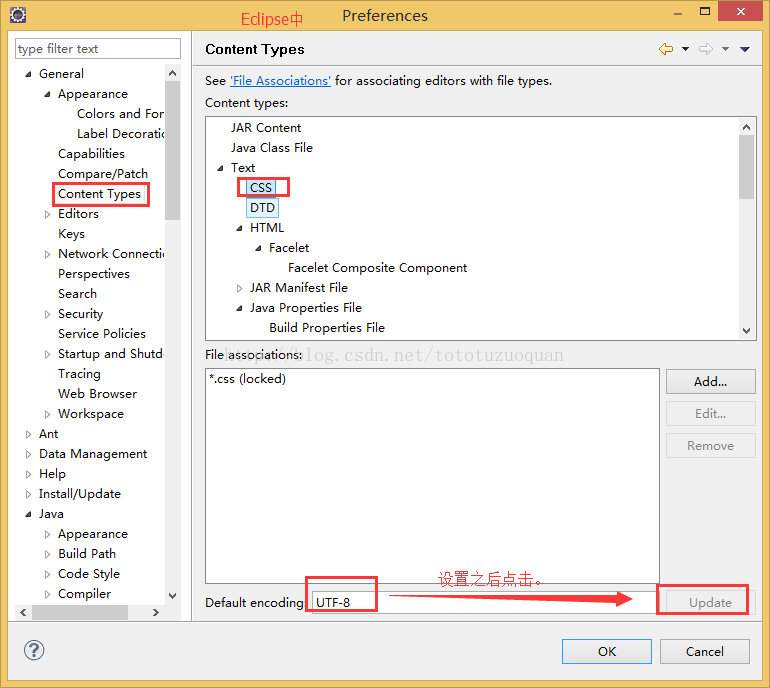Collapse the Java Properties File node

(239, 308)
